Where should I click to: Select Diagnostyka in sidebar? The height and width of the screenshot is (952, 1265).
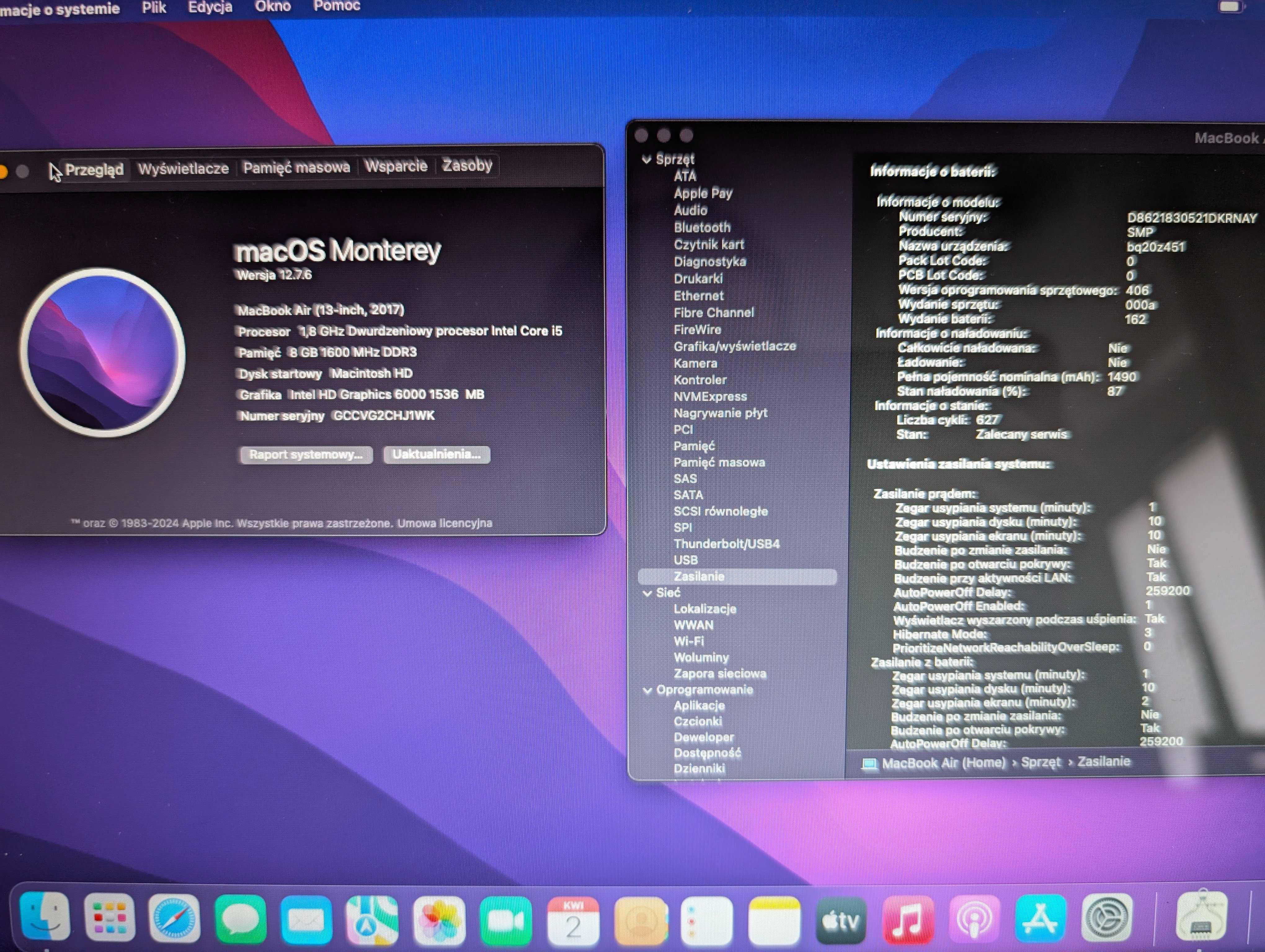710,262
